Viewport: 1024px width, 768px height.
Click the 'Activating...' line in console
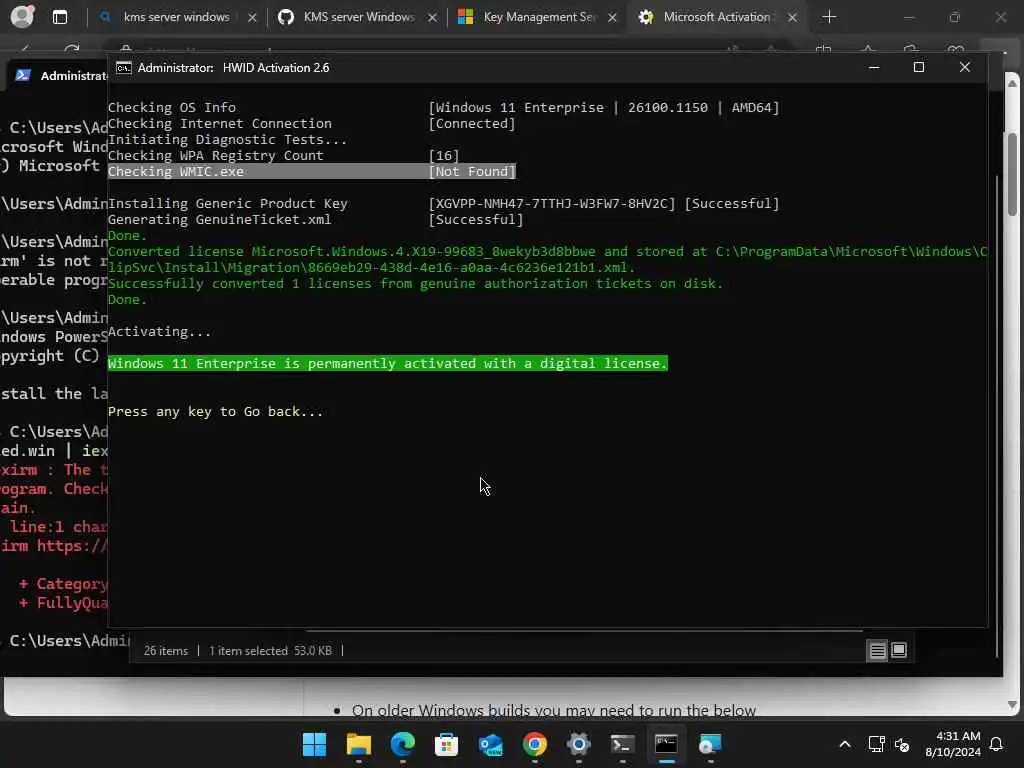(x=159, y=332)
